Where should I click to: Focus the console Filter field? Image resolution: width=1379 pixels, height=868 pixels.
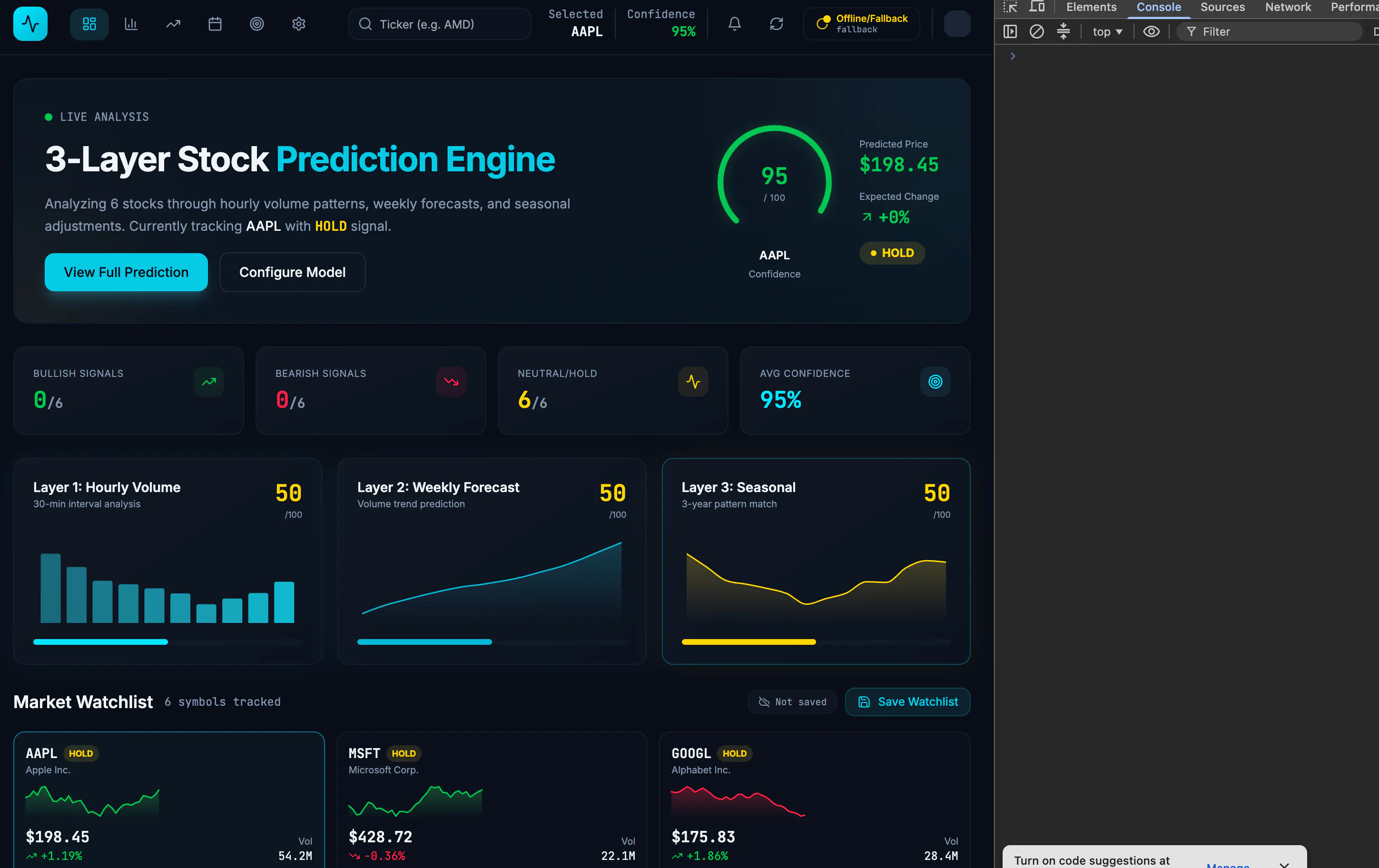tap(1270, 31)
